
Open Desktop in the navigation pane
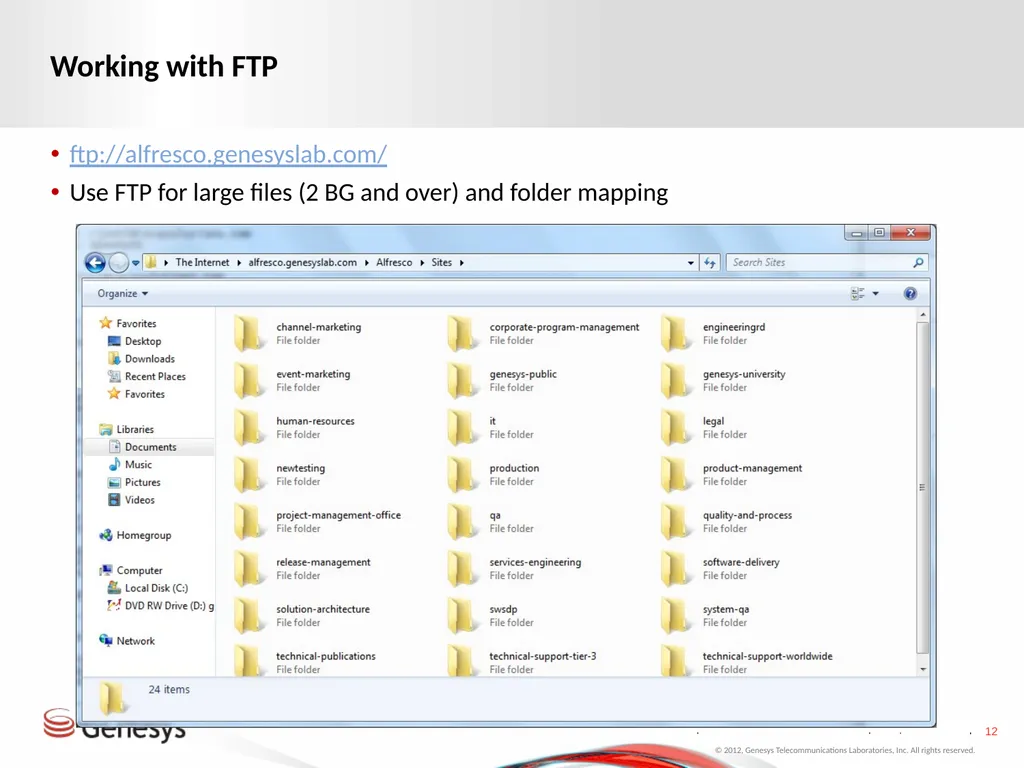pos(135,341)
